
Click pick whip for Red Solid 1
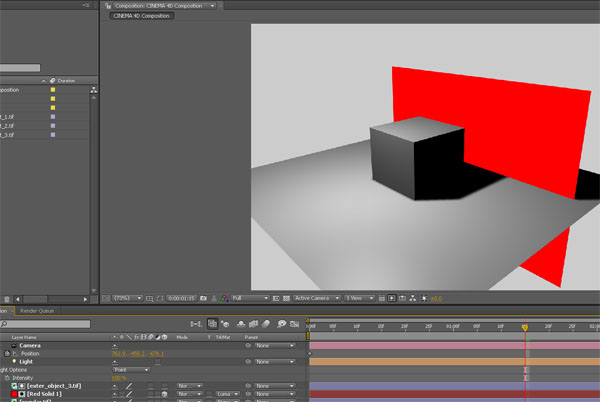coord(248,394)
